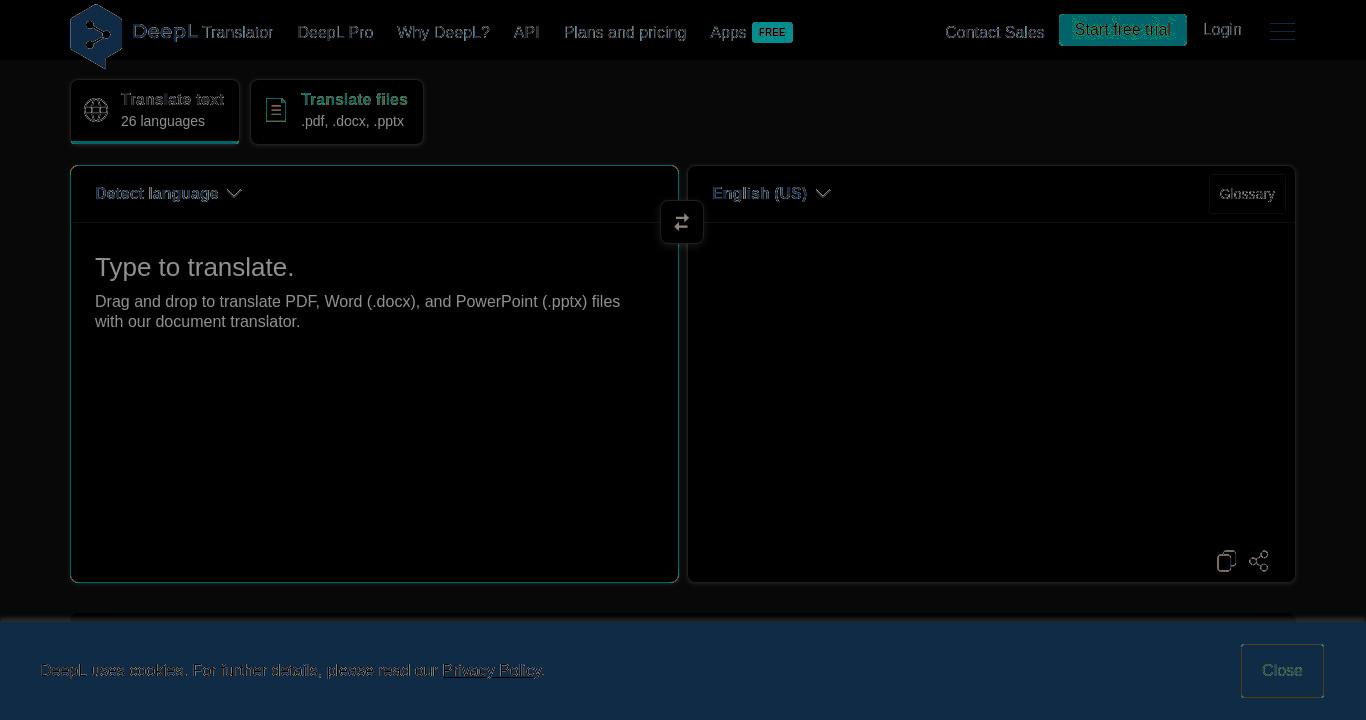Open the Privacy Policy link

pos(491,670)
